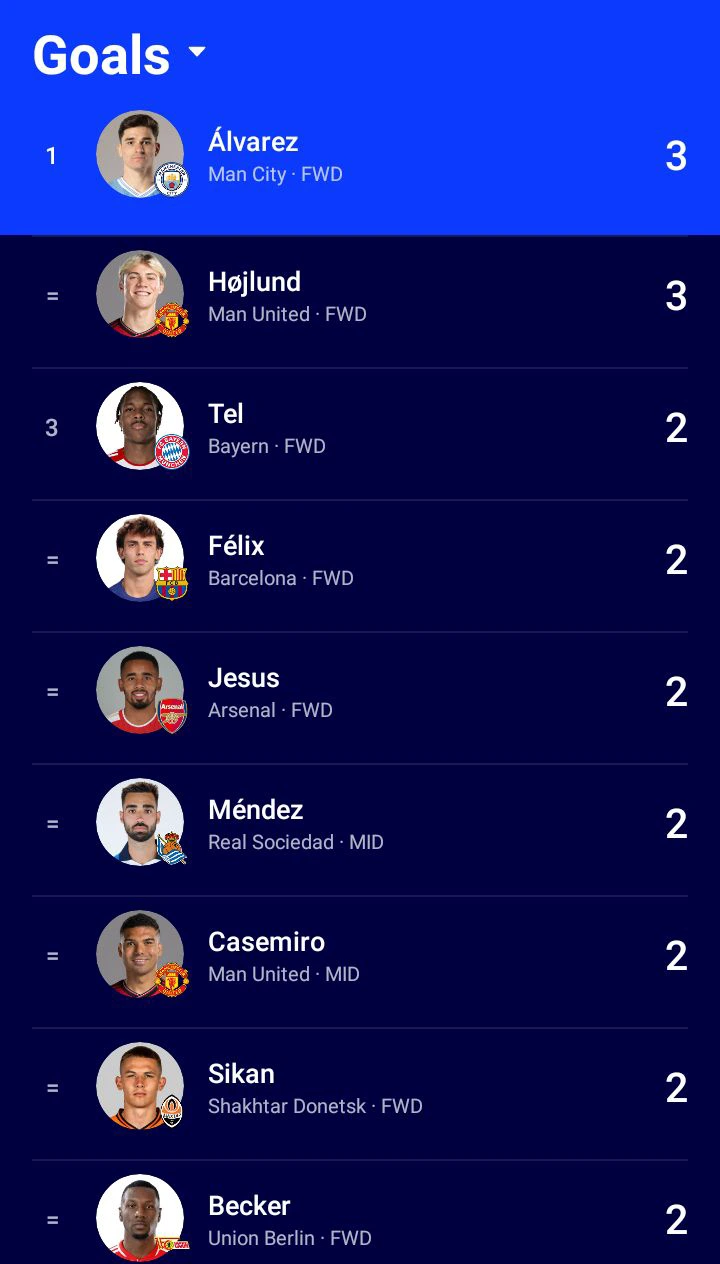
Task: Open Højlund's player name link
Action: 254,282
